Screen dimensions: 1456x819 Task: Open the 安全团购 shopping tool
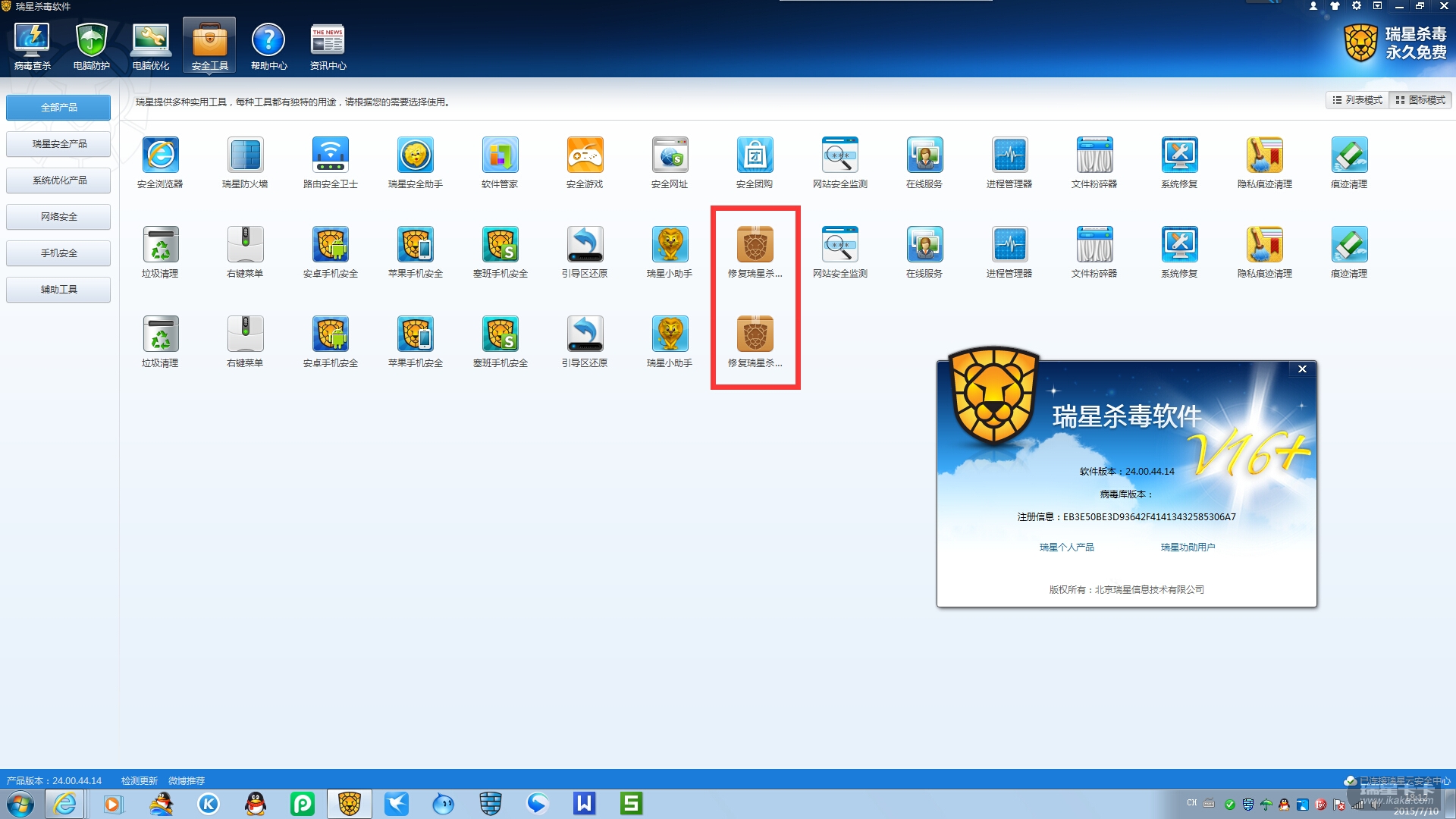point(755,156)
